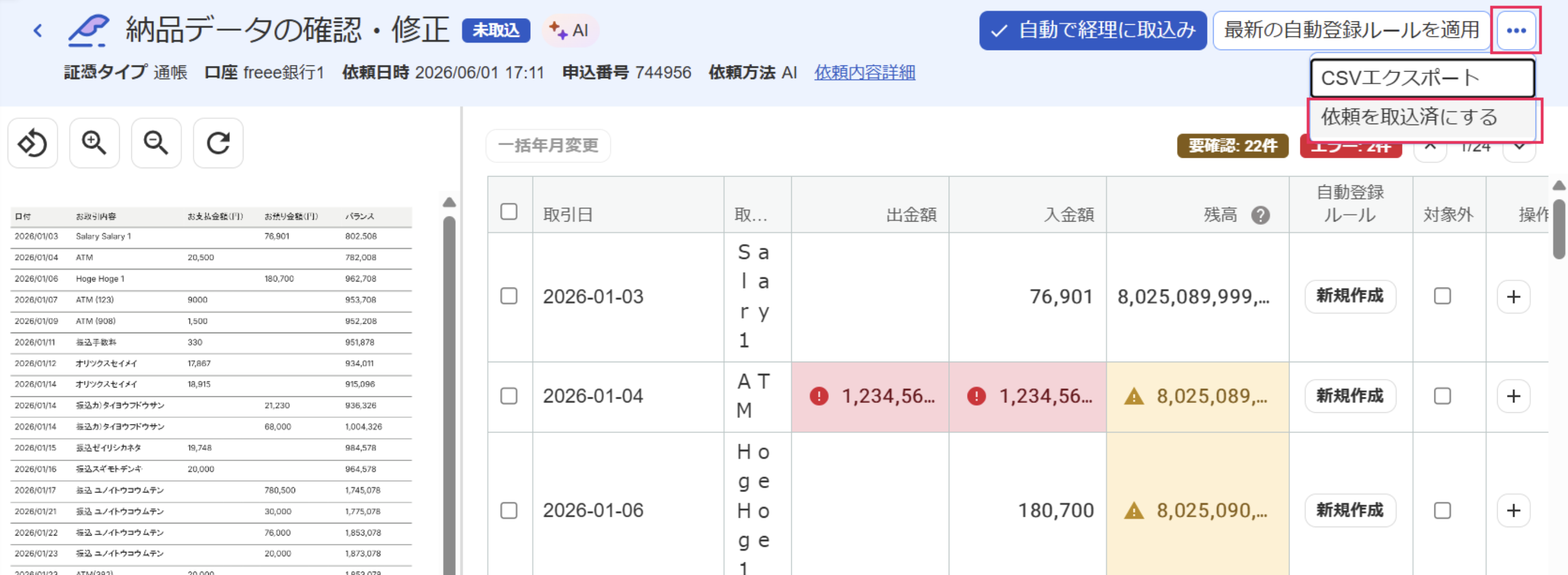Select the 2026-01-04 row checkbox
This screenshot has width=1568, height=575.
[x=509, y=396]
